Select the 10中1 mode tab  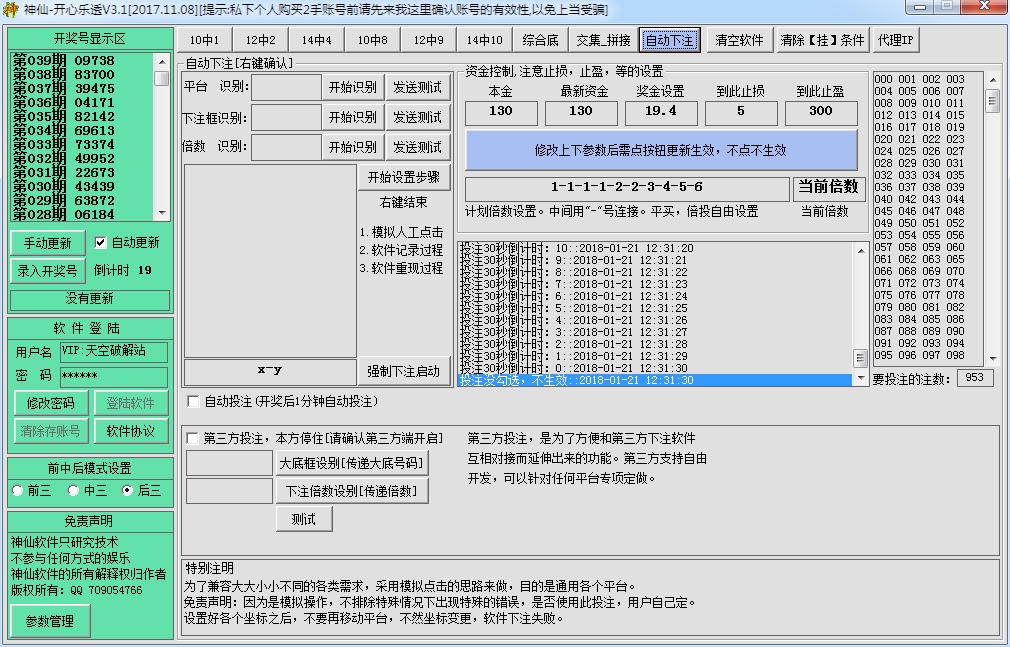205,41
